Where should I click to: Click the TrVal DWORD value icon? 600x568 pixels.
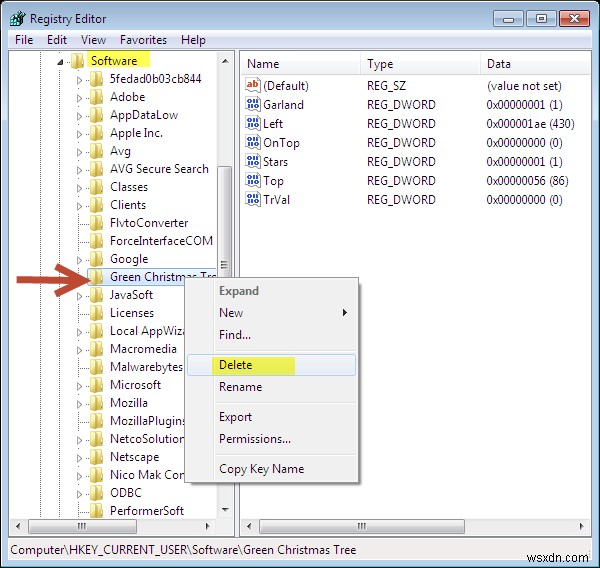click(x=253, y=199)
